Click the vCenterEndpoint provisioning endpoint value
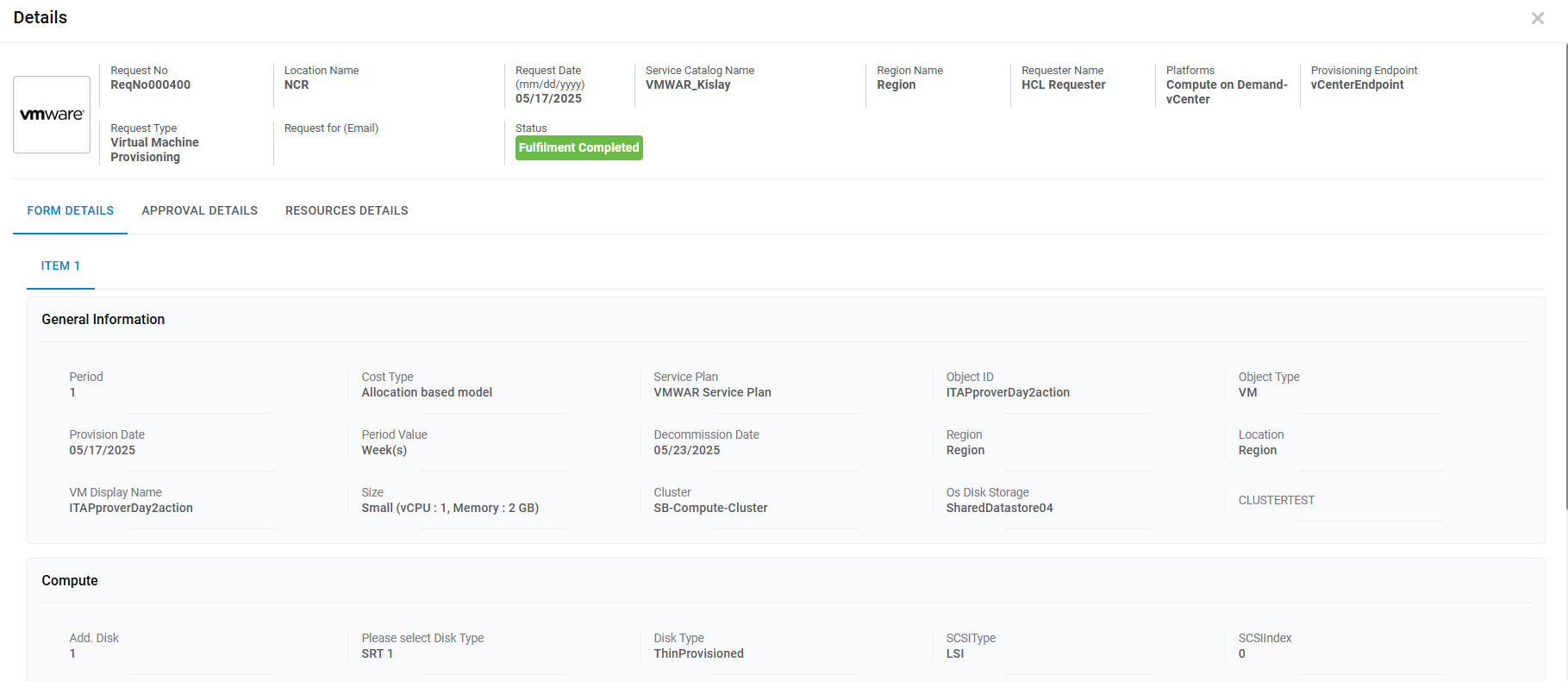 (x=1357, y=84)
